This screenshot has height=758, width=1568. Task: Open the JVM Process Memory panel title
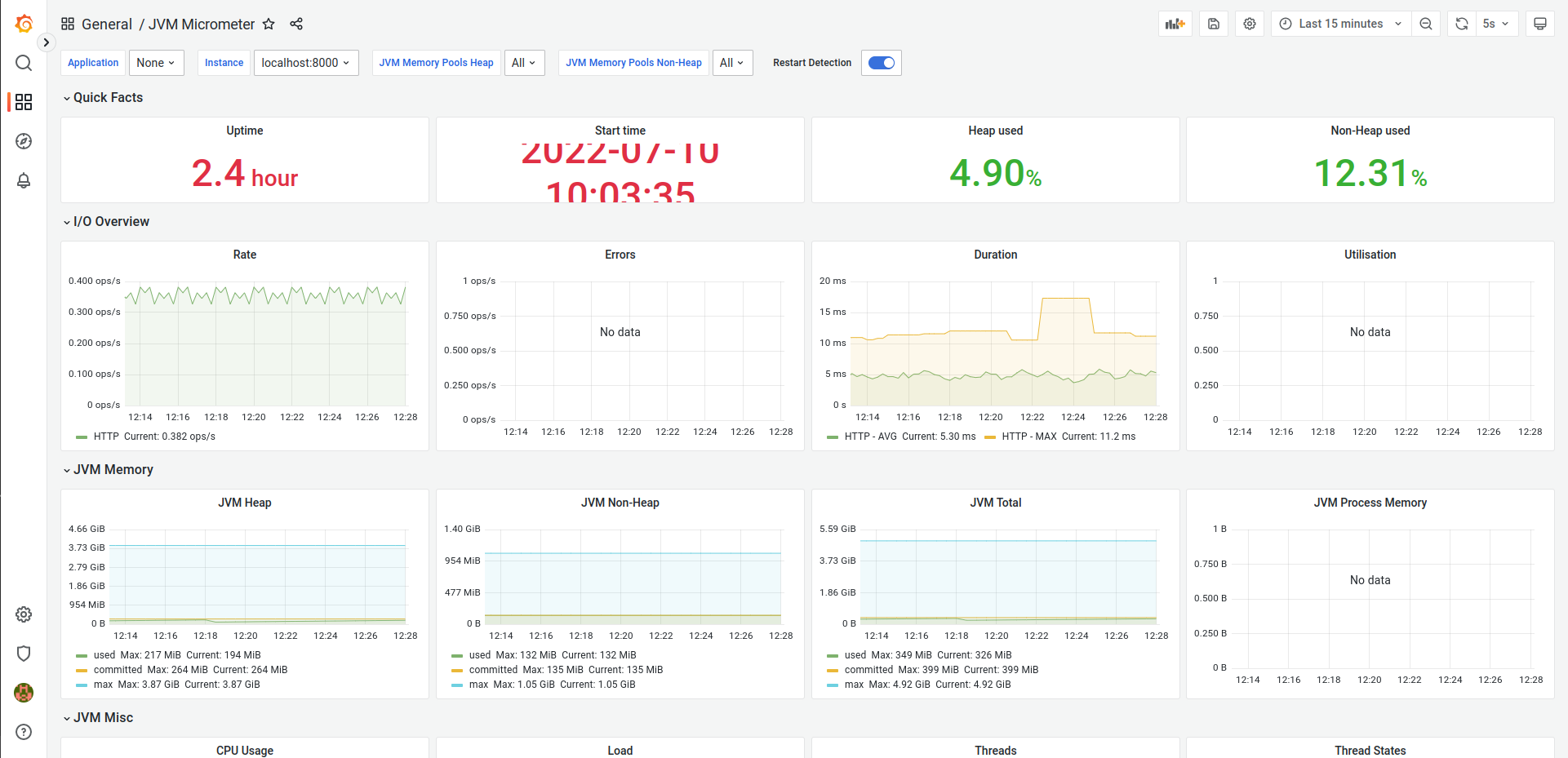[1370, 503]
